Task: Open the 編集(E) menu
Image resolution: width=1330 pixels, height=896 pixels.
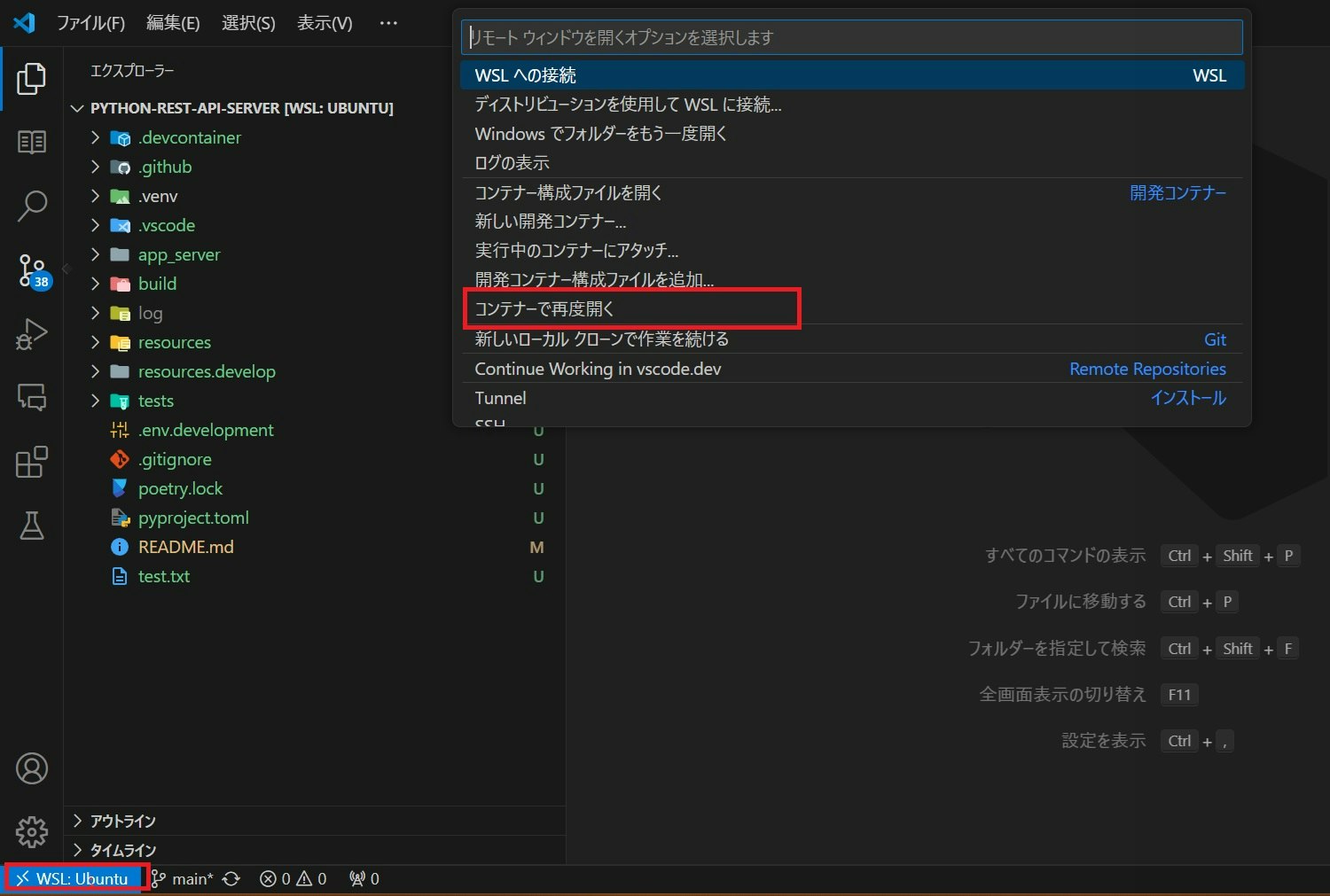Action: (173, 23)
